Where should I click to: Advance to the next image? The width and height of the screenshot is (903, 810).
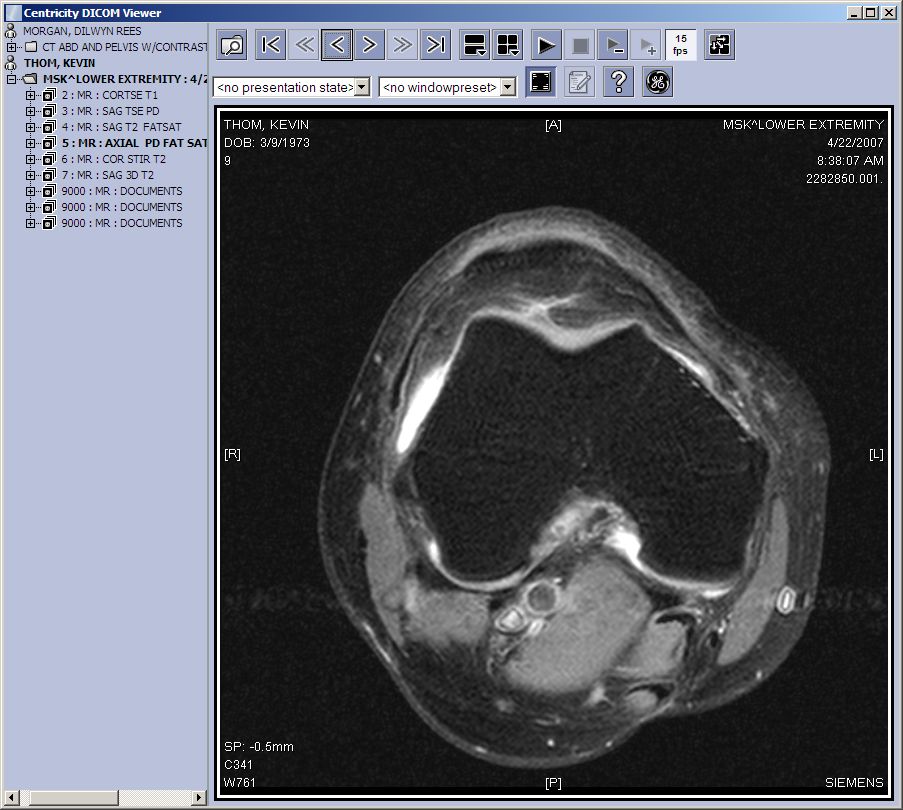coord(370,45)
